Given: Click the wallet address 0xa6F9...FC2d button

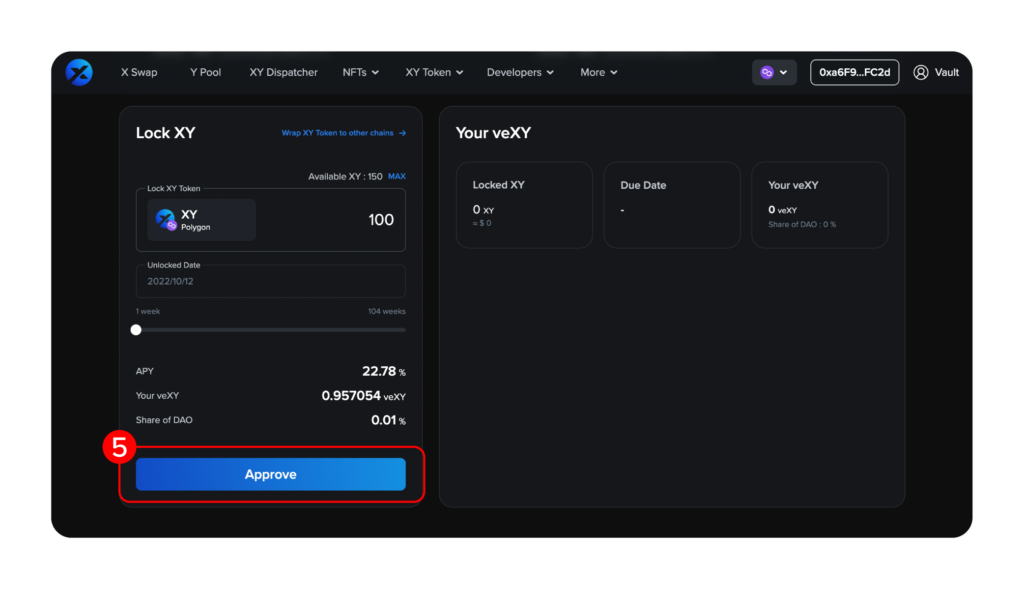Looking at the screenshot, I should pos(854,72).
